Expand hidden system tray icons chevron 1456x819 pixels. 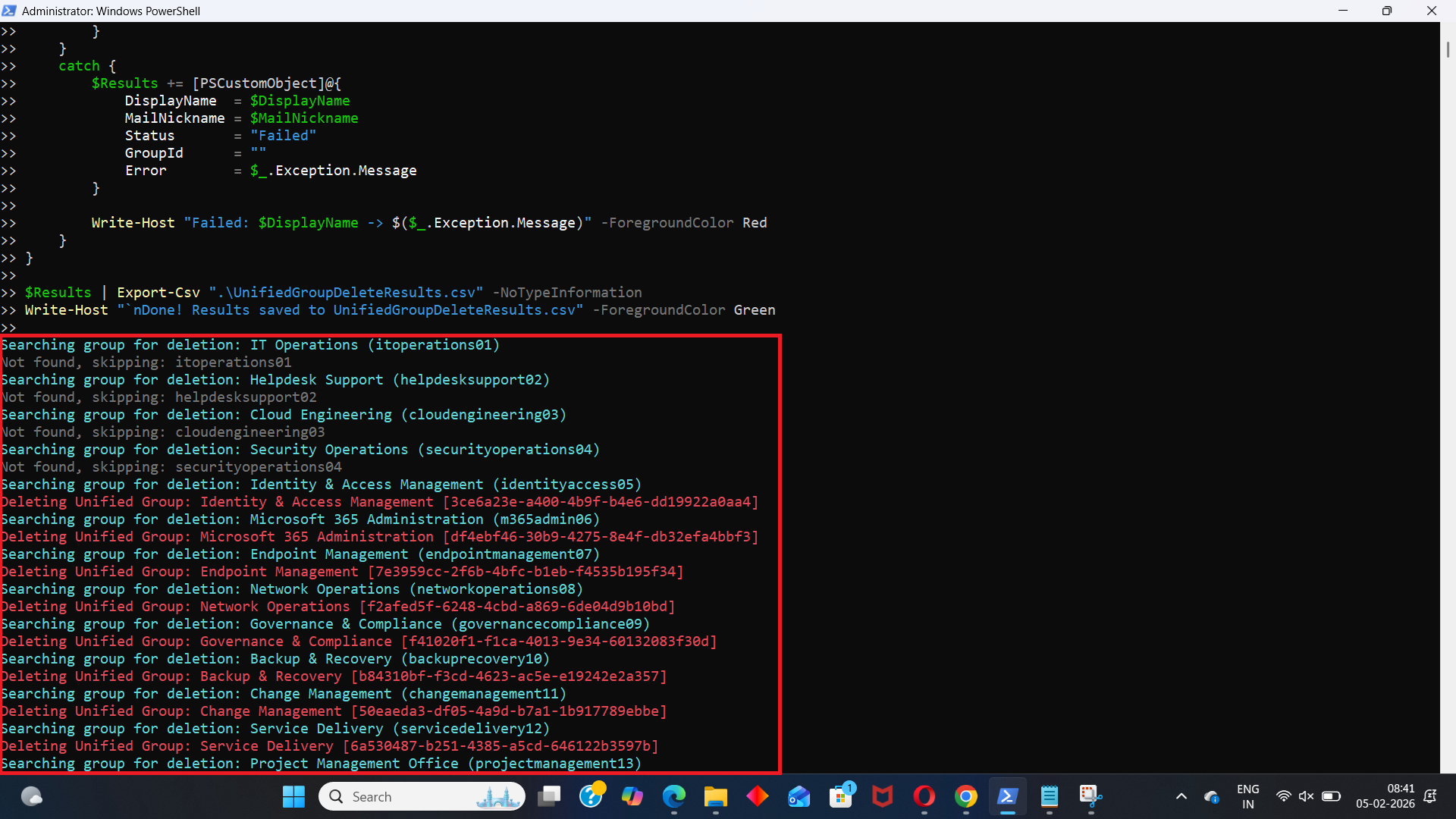pos(1181,796)
